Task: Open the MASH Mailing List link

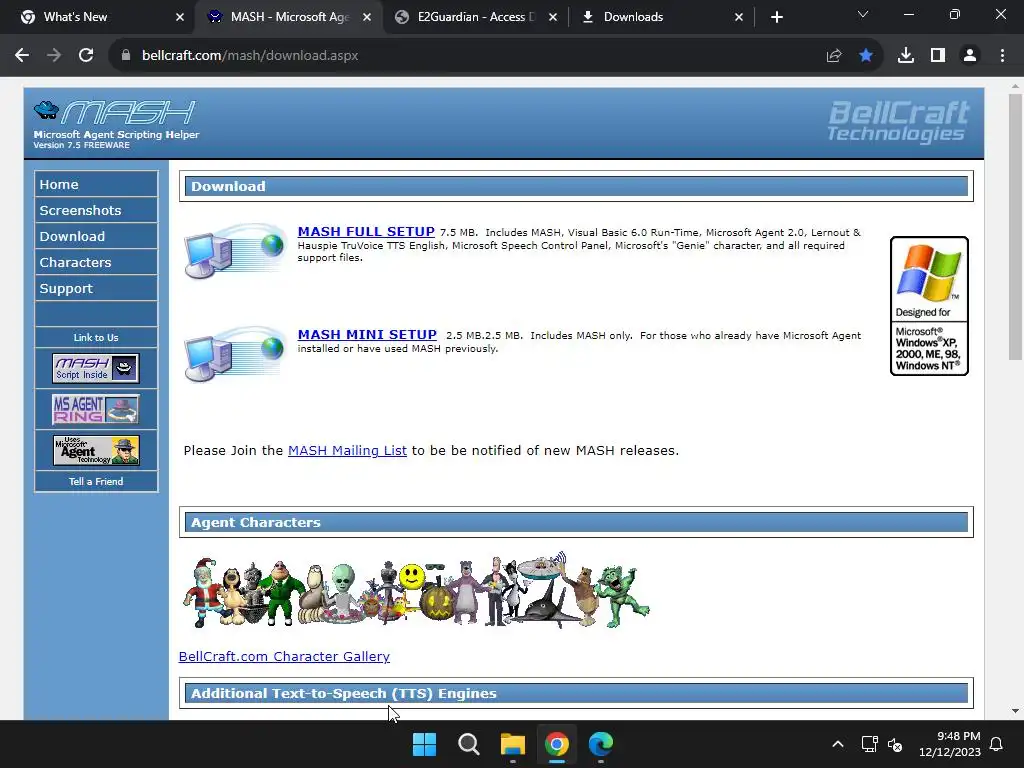Action: 347,450
